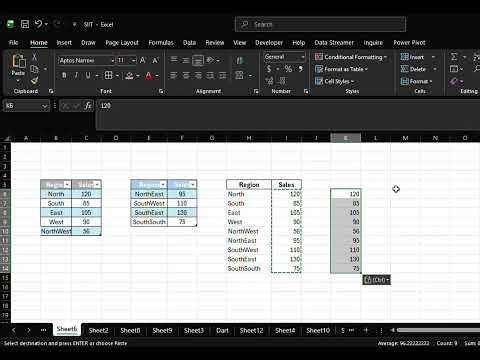Click Format cells button
The image size is (480, 360).
pyautogui.click(x=416, y=81)
